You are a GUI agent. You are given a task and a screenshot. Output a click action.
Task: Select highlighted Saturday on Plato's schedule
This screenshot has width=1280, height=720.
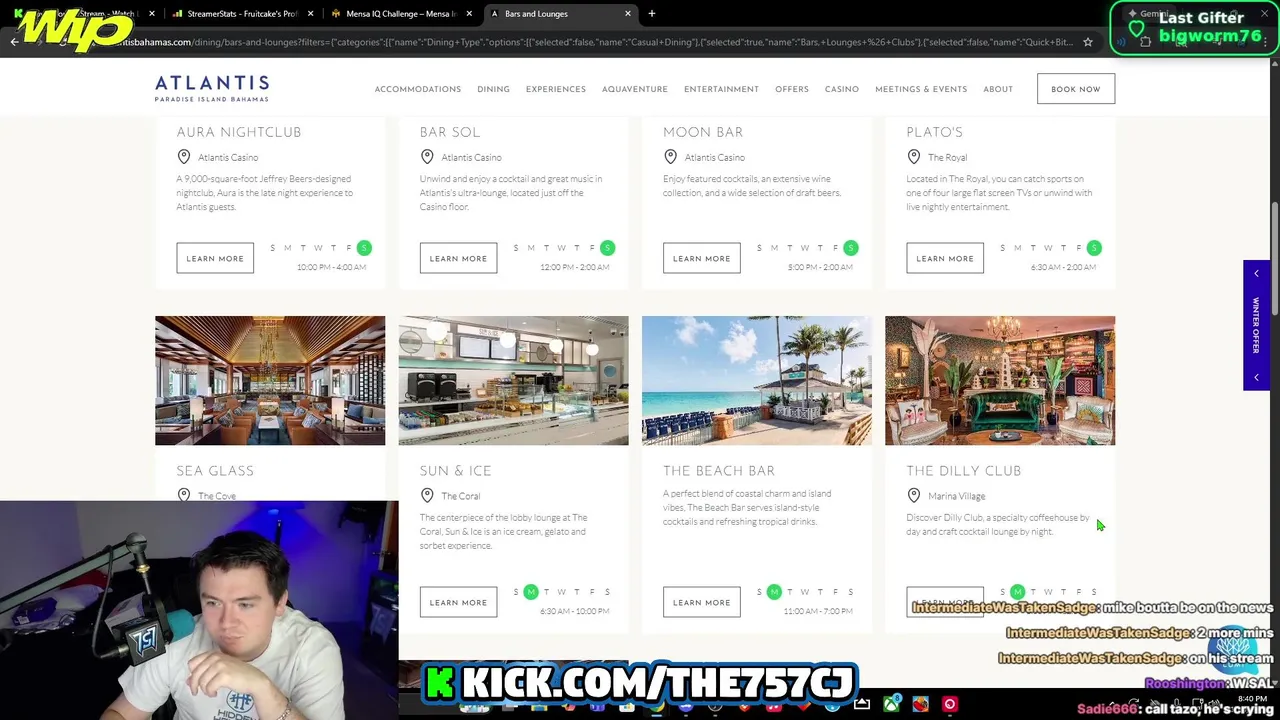1094,248
